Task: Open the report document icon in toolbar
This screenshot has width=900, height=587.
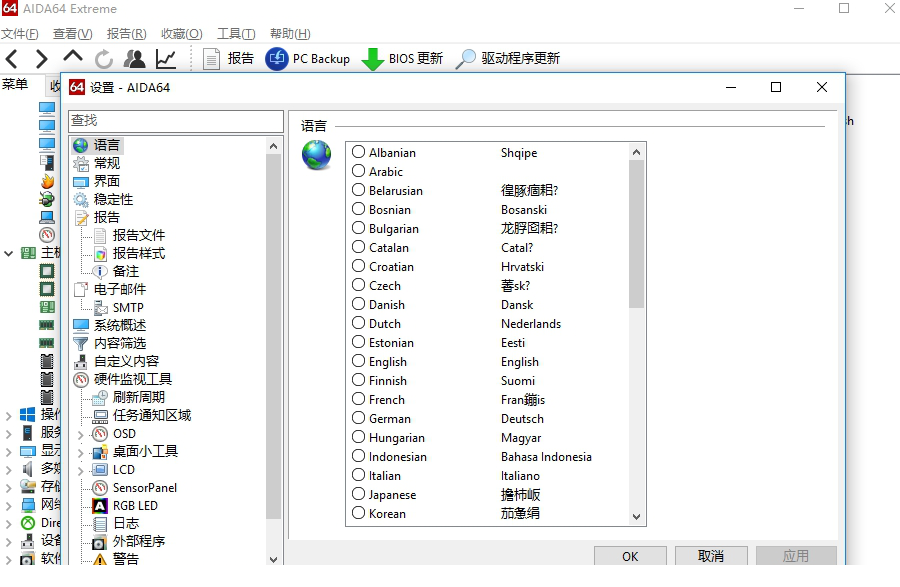Action: click(x=212, y=59)
